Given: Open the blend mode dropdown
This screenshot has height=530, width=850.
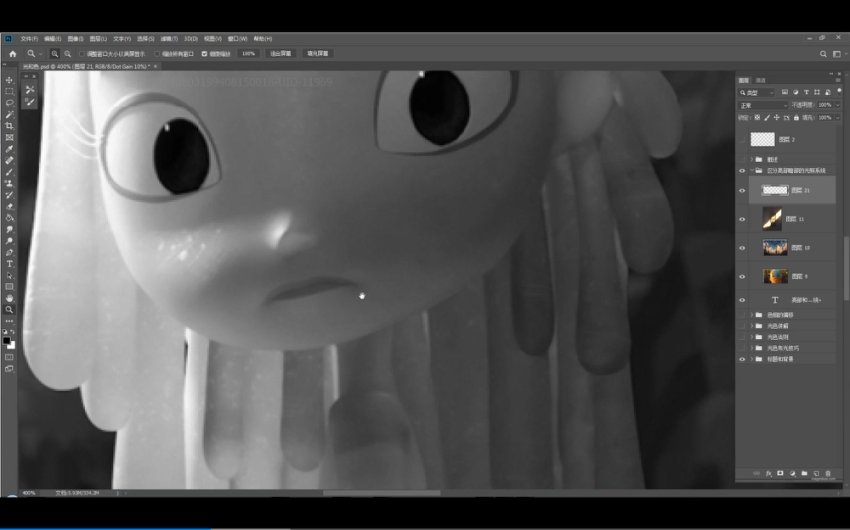Looking at the screenshot, I should [763, 105].
